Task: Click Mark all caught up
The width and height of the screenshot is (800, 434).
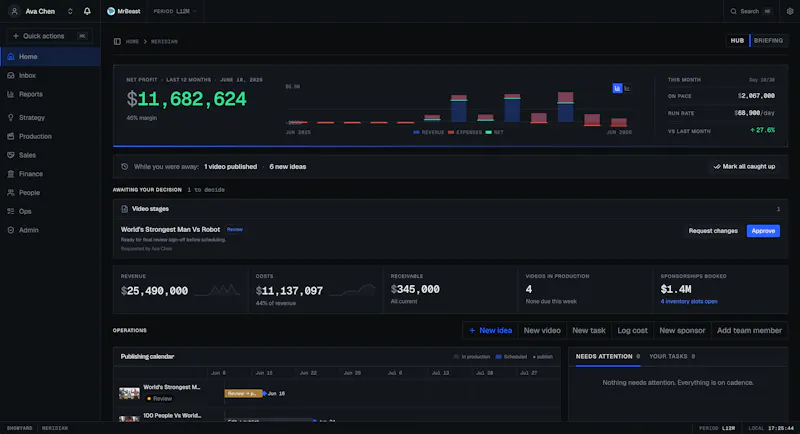Action: point(744,166)
